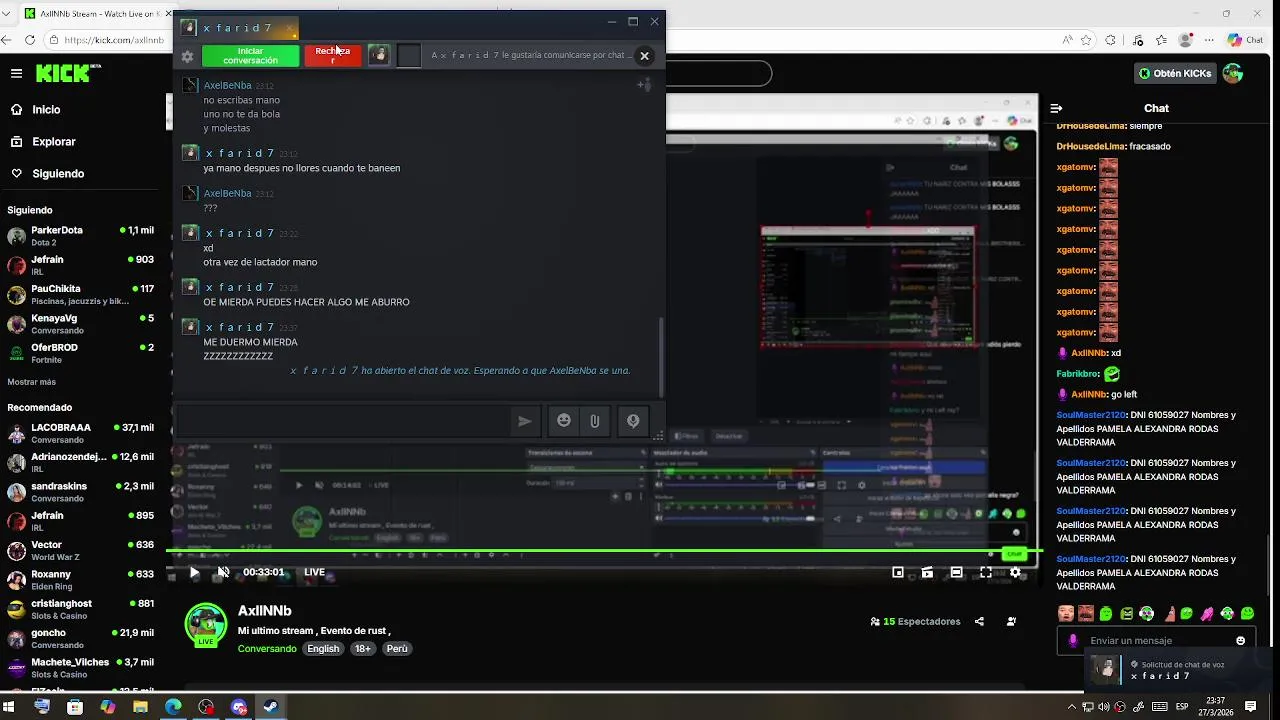Dismiss the voice chat request banner

point(645,56)
